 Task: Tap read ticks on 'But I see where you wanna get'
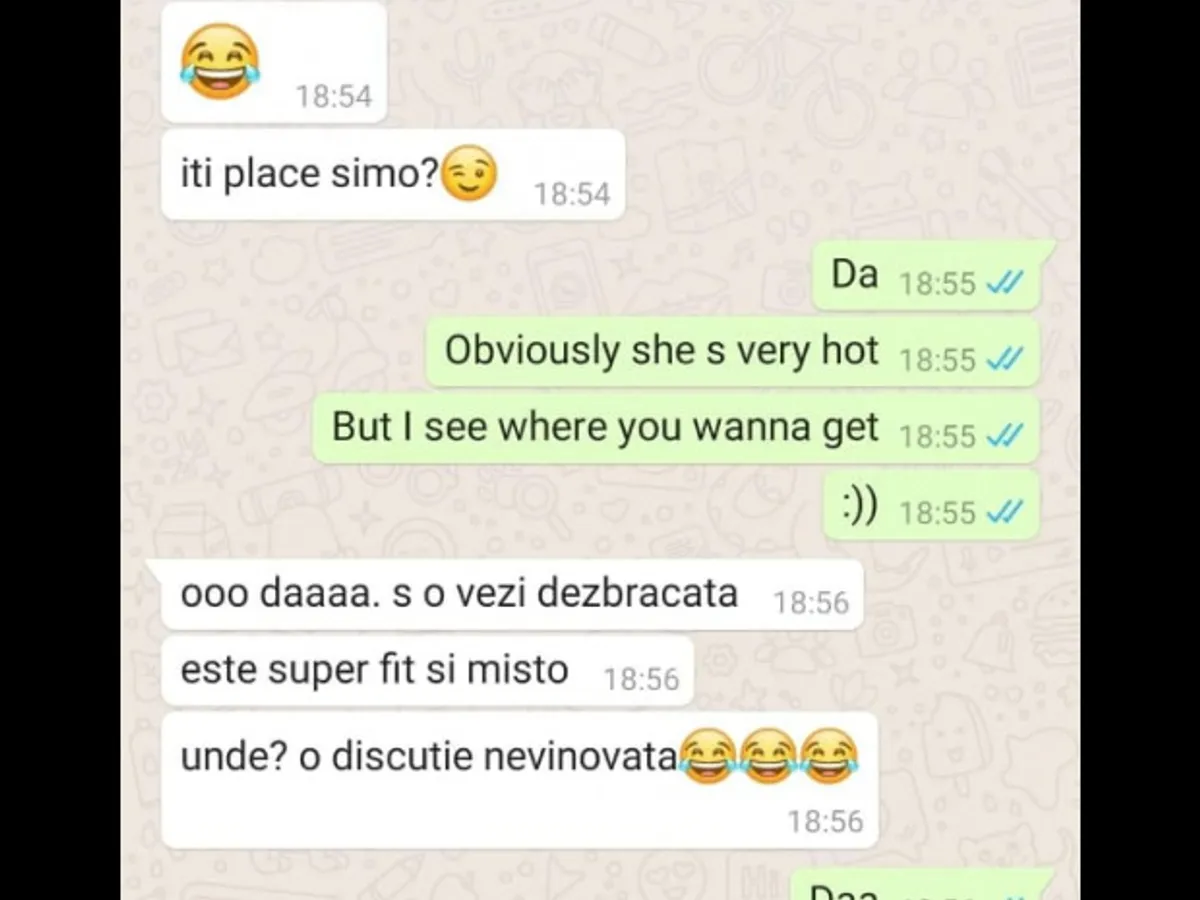pos(1005,436)
